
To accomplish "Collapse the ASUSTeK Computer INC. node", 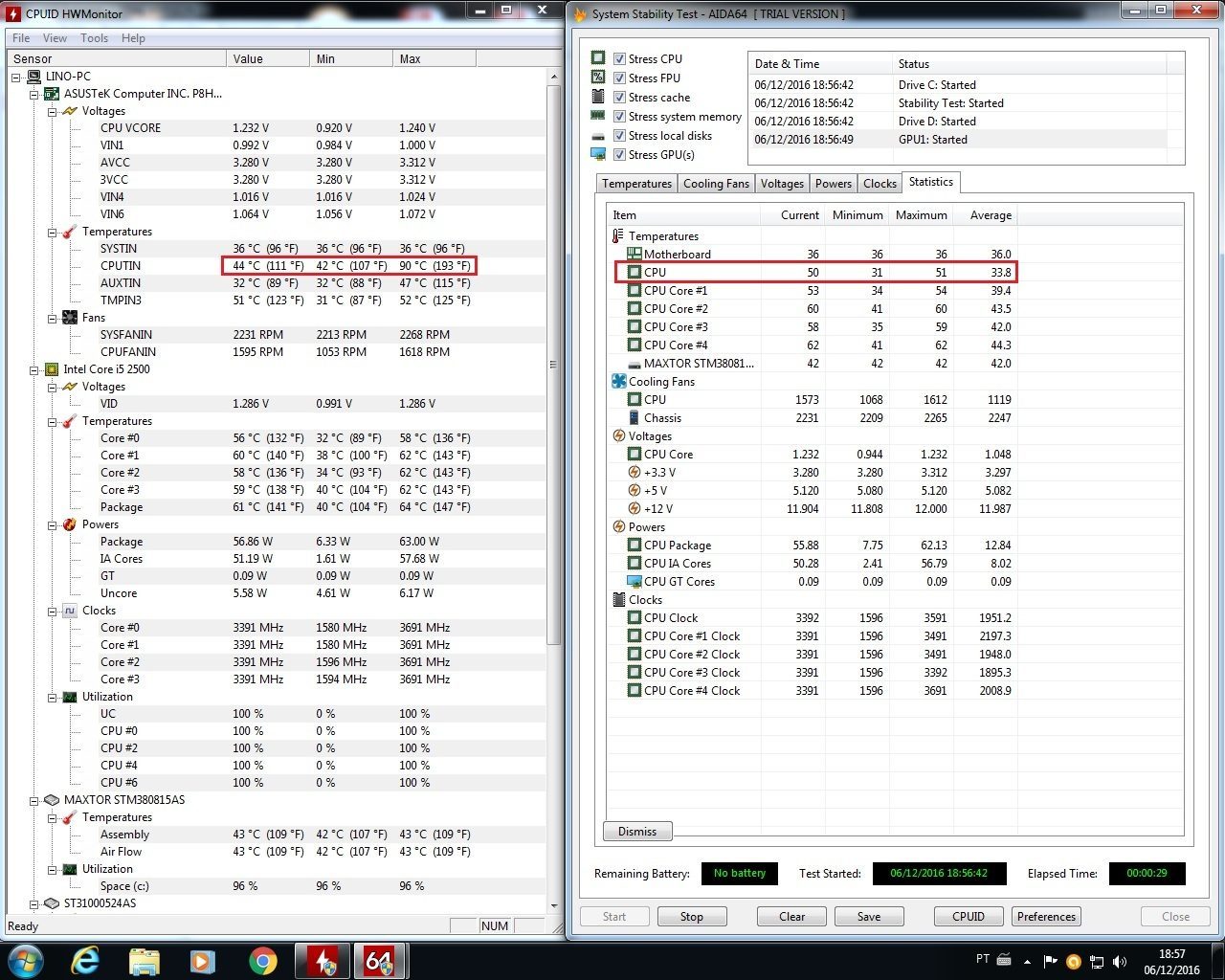I will click(x=34, y=94).
